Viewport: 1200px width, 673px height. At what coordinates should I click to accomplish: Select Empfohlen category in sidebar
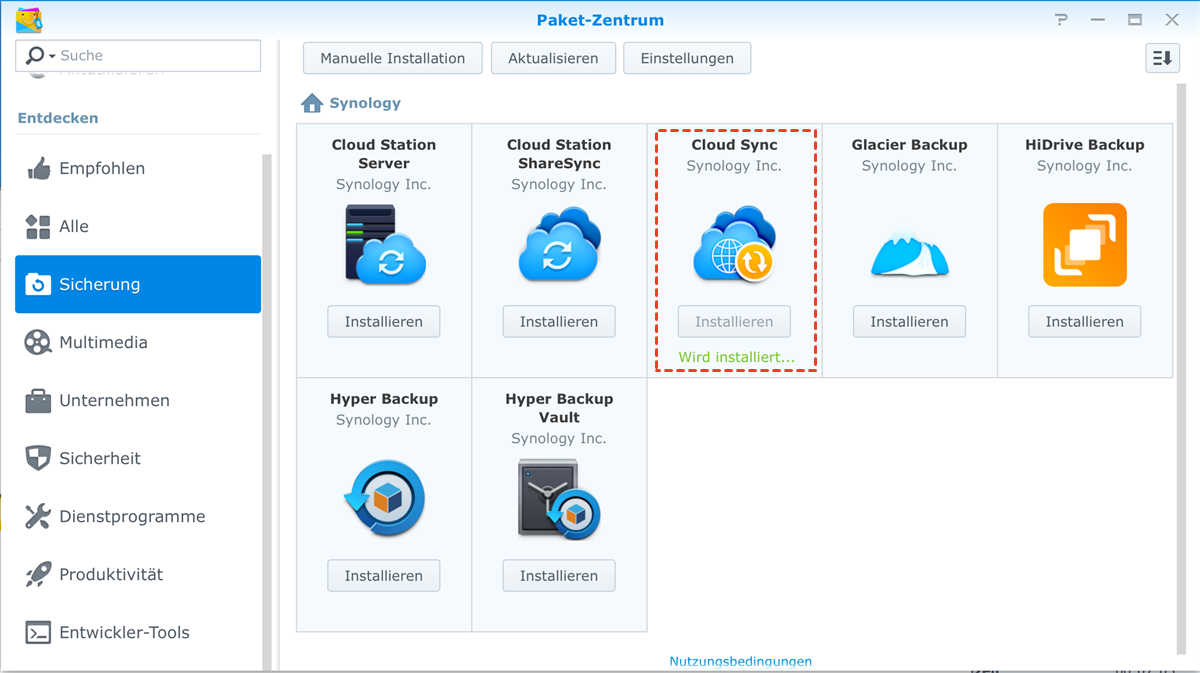click(138, 168)
